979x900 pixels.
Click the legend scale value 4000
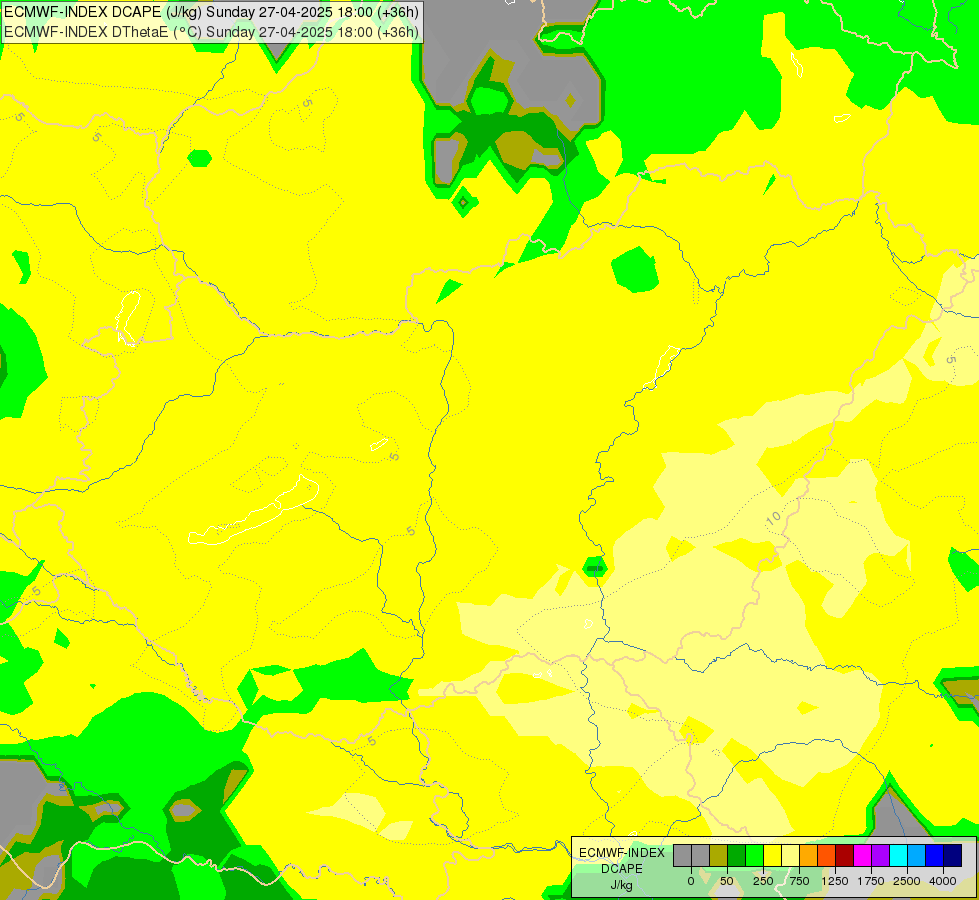[943, 881]
